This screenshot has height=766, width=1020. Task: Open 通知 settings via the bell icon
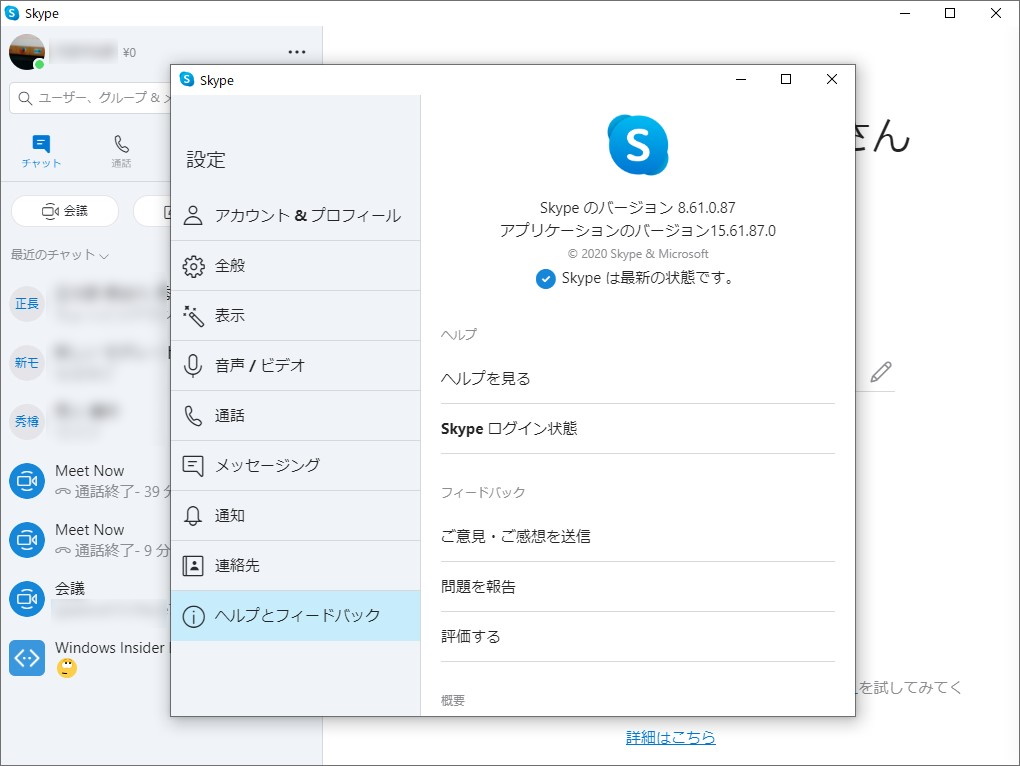194,515
